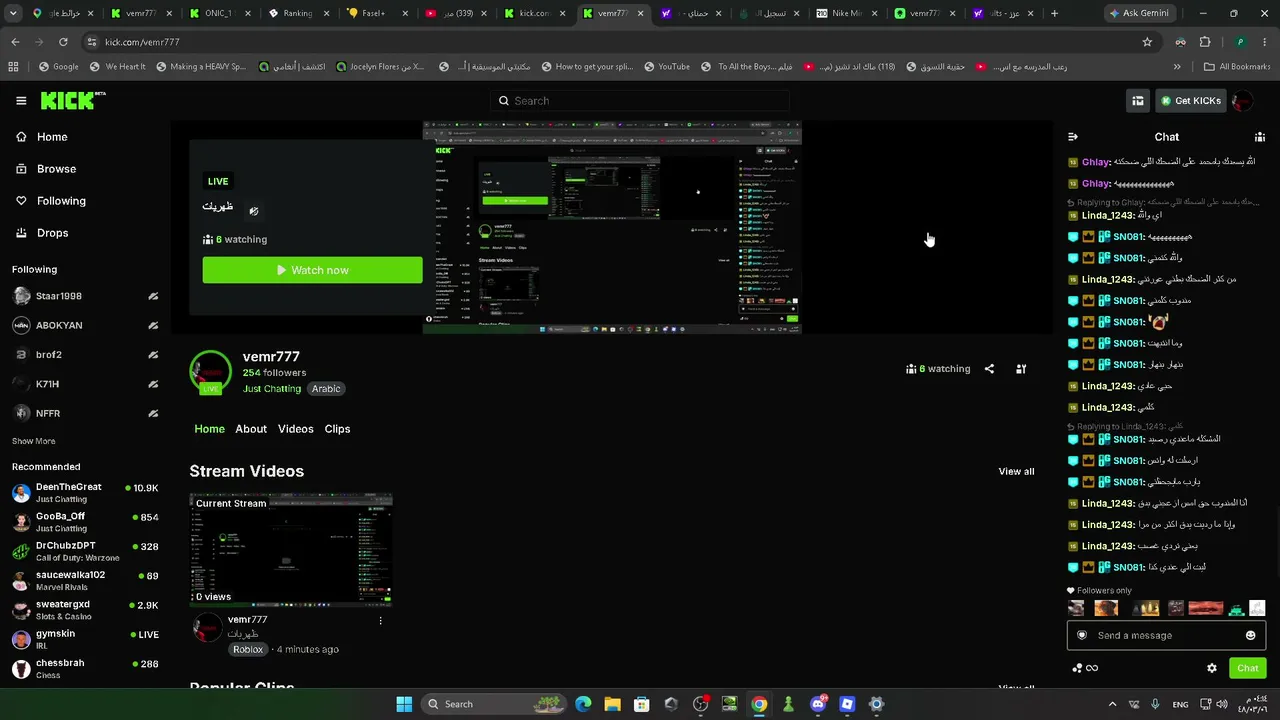Open Browse in the sidebar
Screen dimensions: 1280x720
coord(46,169)
